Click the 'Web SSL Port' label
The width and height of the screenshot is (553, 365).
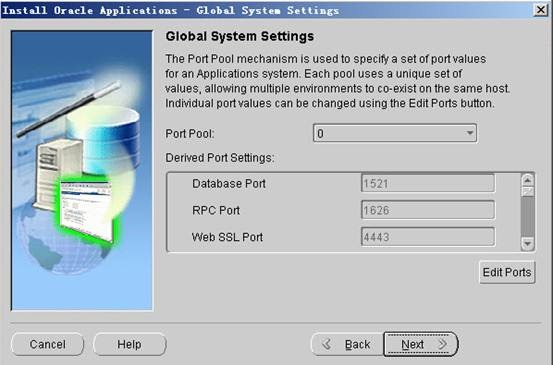pyautogui.click(x=227, y=237)
